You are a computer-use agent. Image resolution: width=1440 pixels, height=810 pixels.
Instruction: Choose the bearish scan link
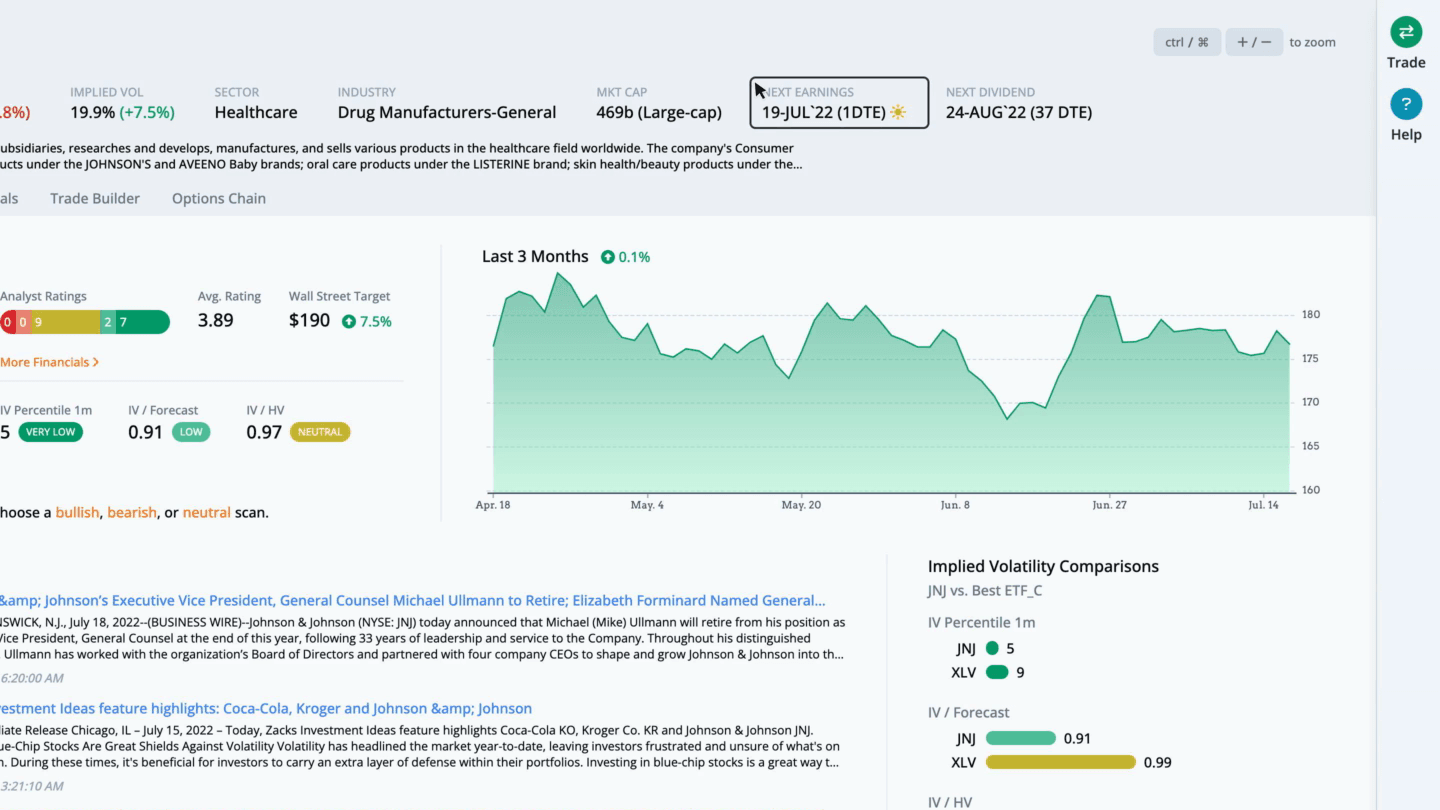[x=132, y=512]
